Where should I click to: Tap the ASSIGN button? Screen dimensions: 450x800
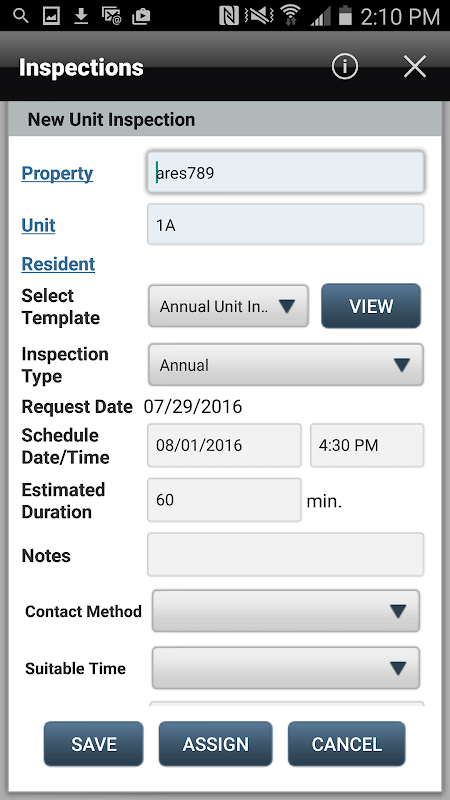tap(215, 744)
